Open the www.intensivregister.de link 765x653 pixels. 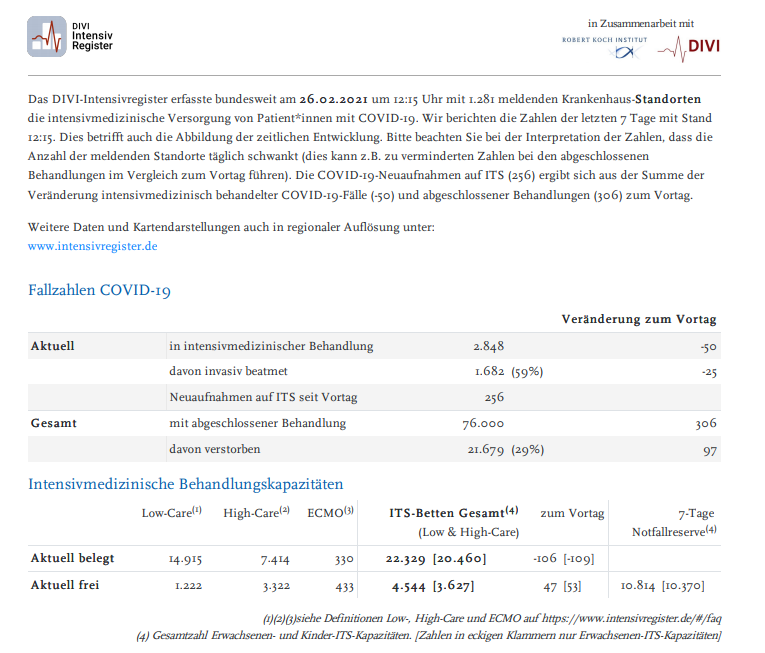(x=92, y=245)
